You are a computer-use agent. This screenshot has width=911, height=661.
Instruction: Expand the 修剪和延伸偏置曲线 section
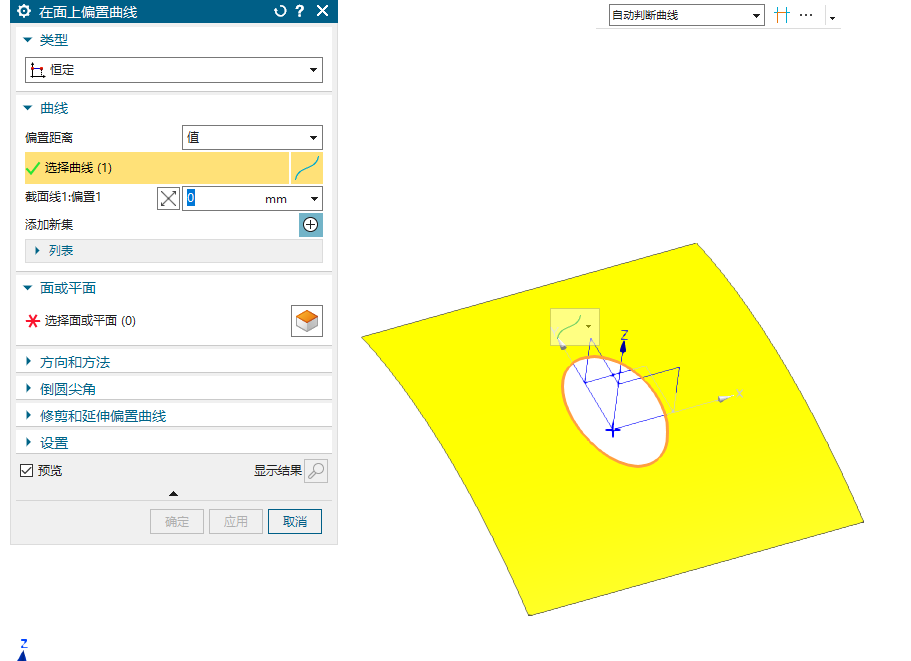[28, 416]
